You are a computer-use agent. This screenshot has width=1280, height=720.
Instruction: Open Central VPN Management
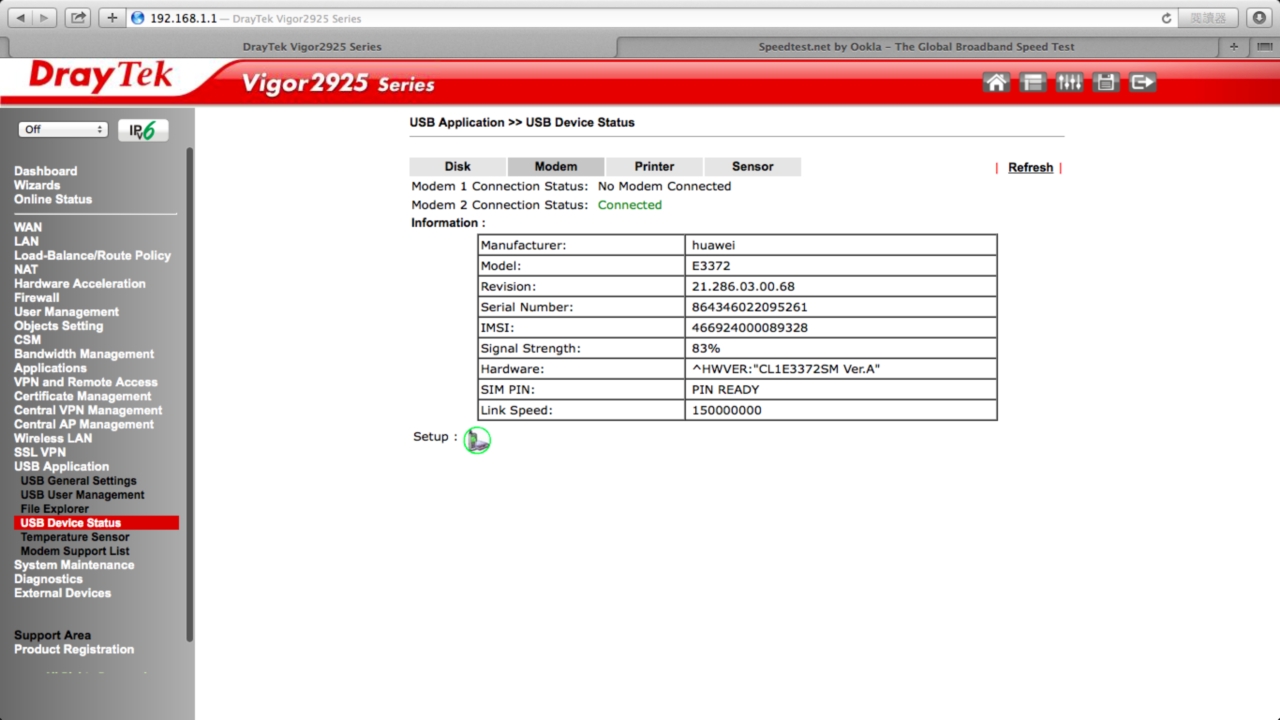click(88, 409)
